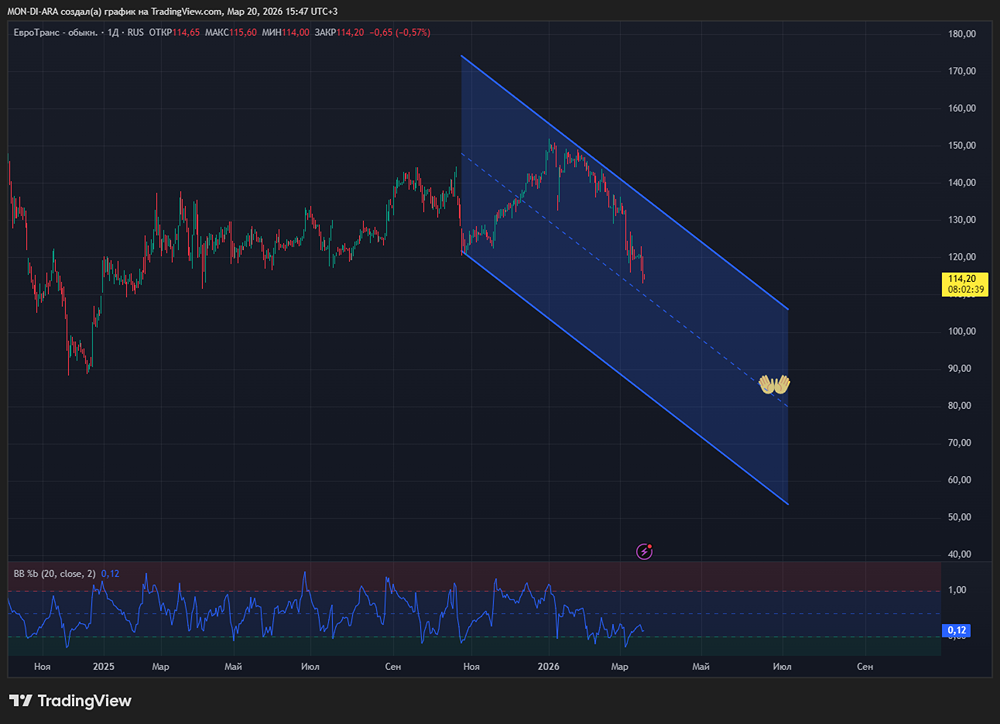Click the 50,00 price scale label
The height and width of the screenshot is (724, 1000).
(960, 517)
